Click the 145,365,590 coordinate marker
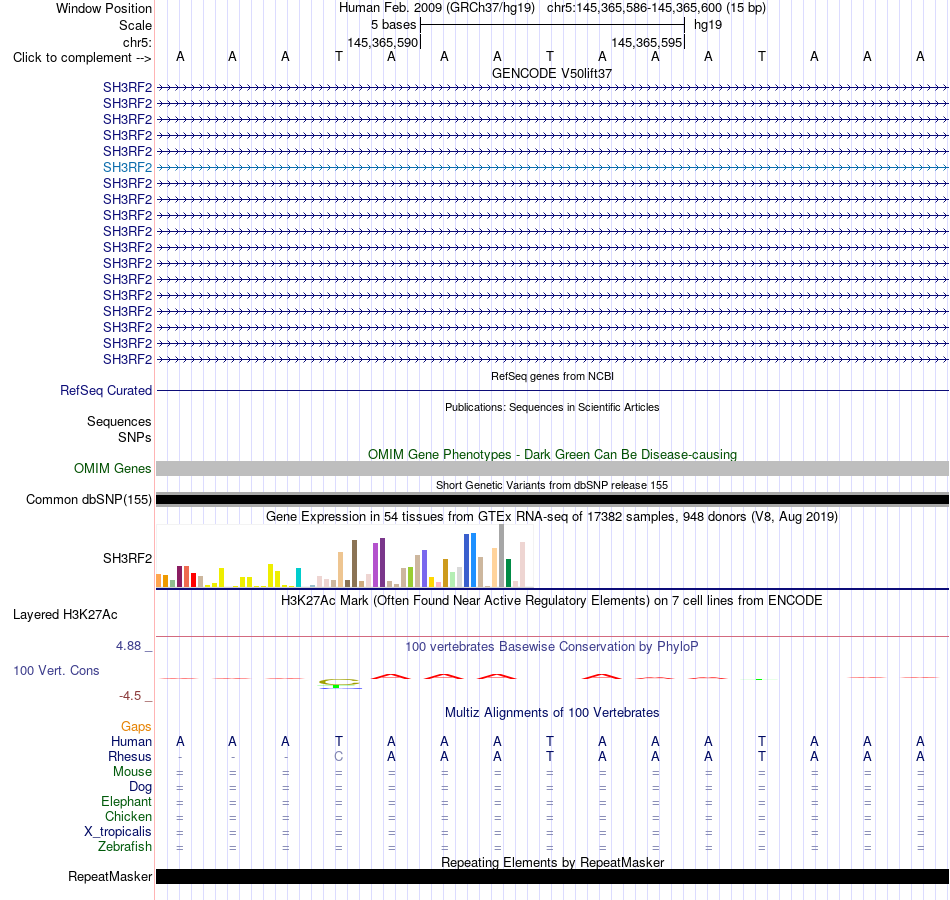The height and width of the screenshot is (900, 950). (383, 42)
